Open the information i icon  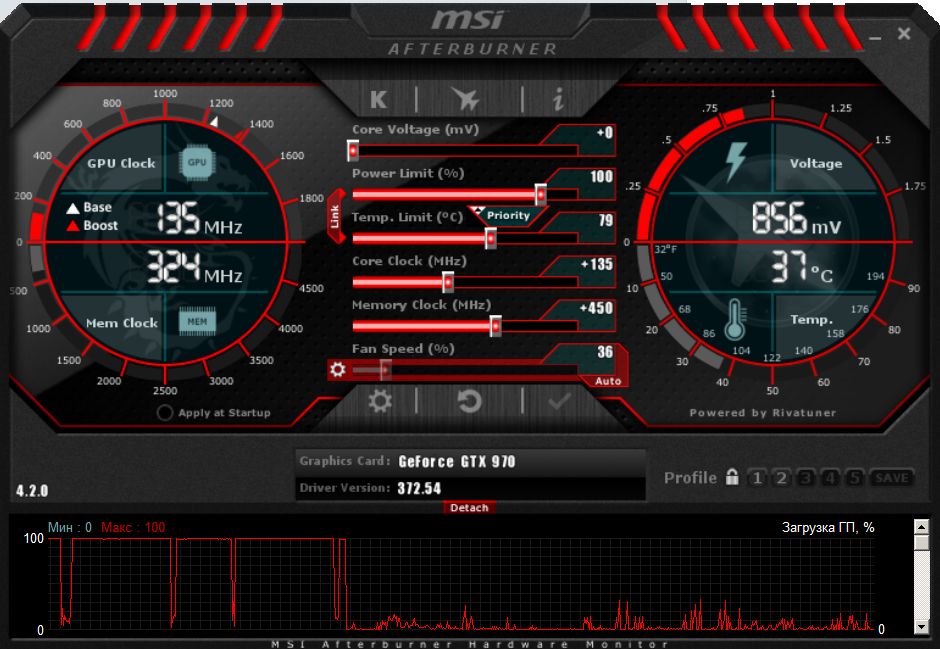pos(558,99)
